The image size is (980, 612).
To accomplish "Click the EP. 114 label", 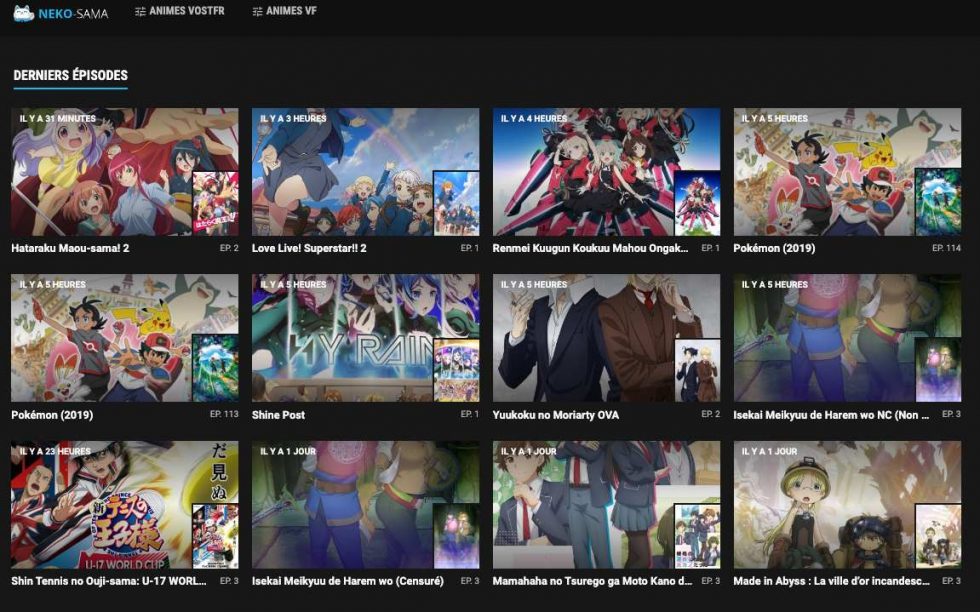I will 946,248.
